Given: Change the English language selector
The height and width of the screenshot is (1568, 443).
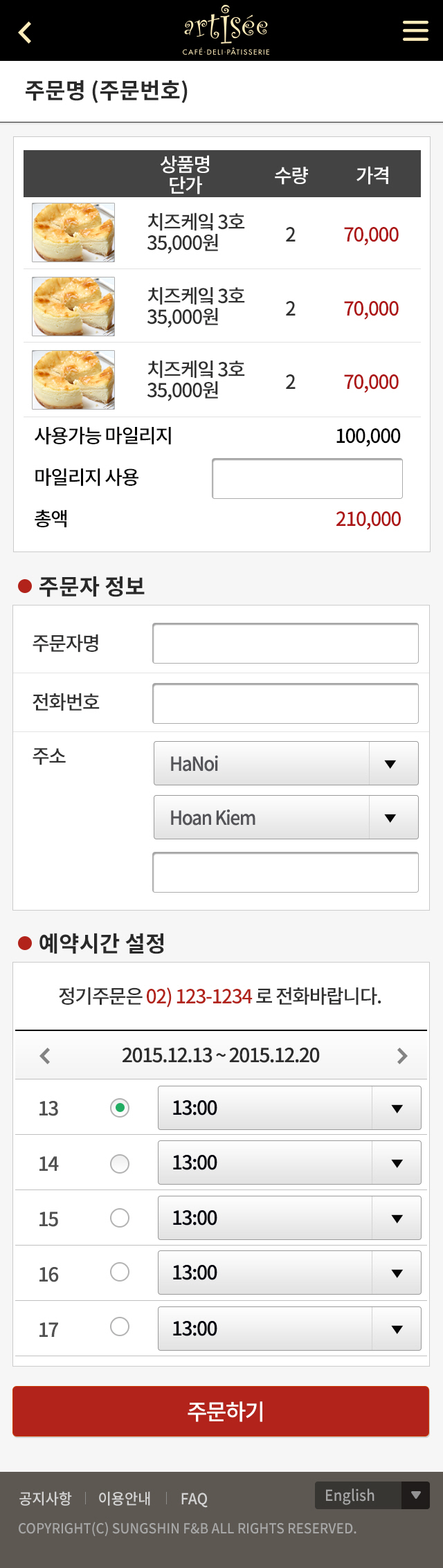Looking at the screenshot, I should click(372, 1495).
